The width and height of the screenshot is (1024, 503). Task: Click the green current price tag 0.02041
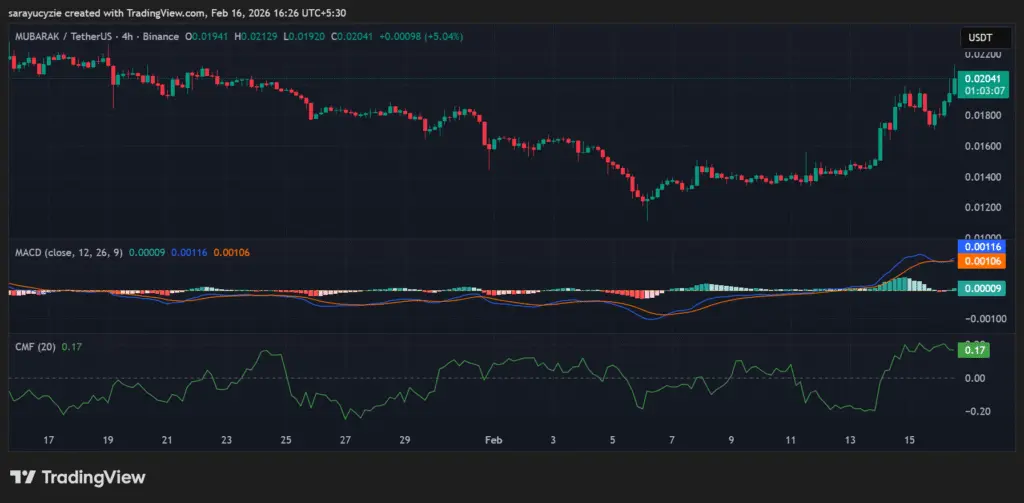[x=980, y=76]
